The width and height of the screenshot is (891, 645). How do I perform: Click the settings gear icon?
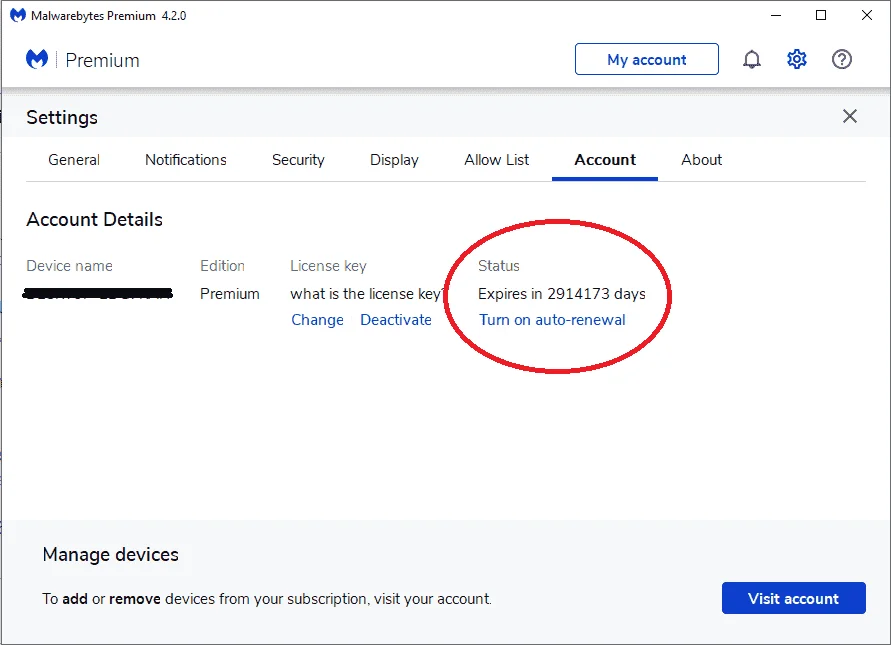point(797,59)
